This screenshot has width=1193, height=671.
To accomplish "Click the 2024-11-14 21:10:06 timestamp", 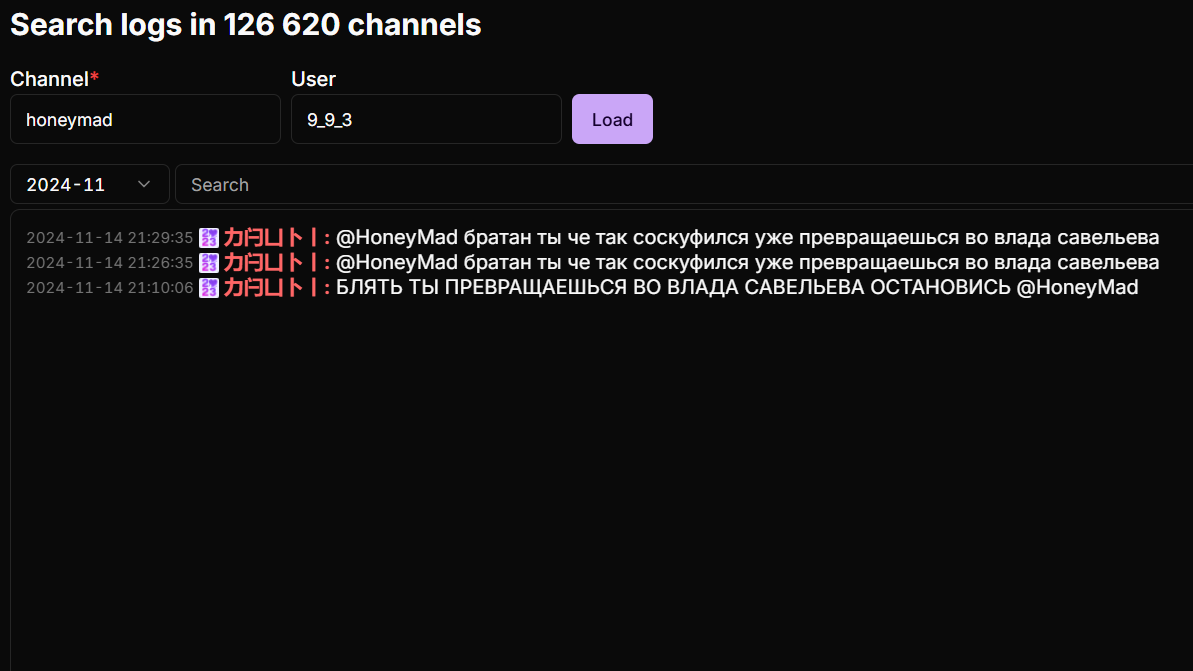I will 110,288.
